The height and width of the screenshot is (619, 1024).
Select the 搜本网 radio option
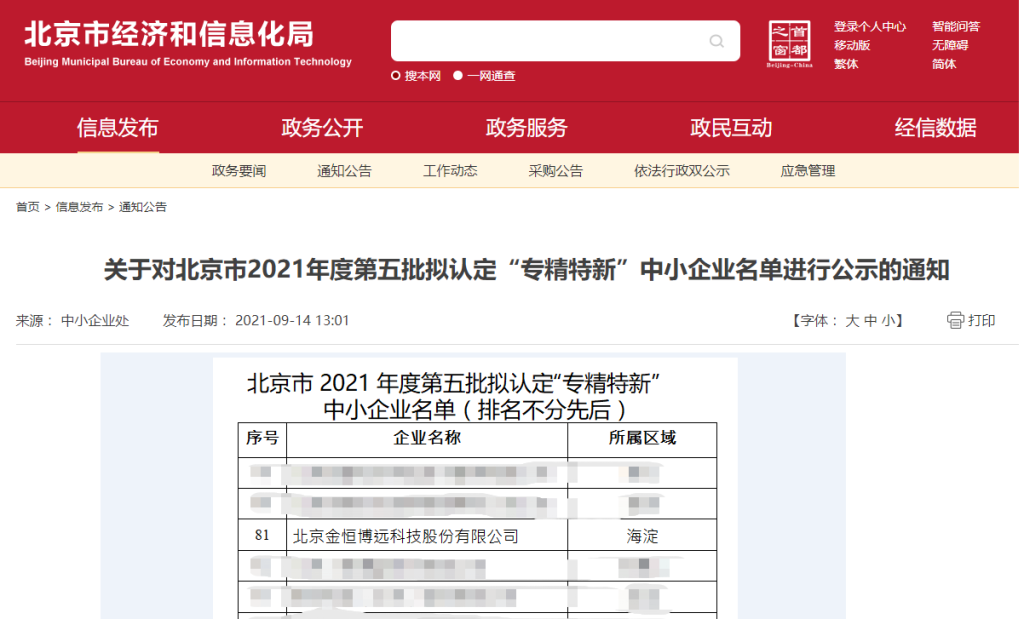click(x=396, y=76)
